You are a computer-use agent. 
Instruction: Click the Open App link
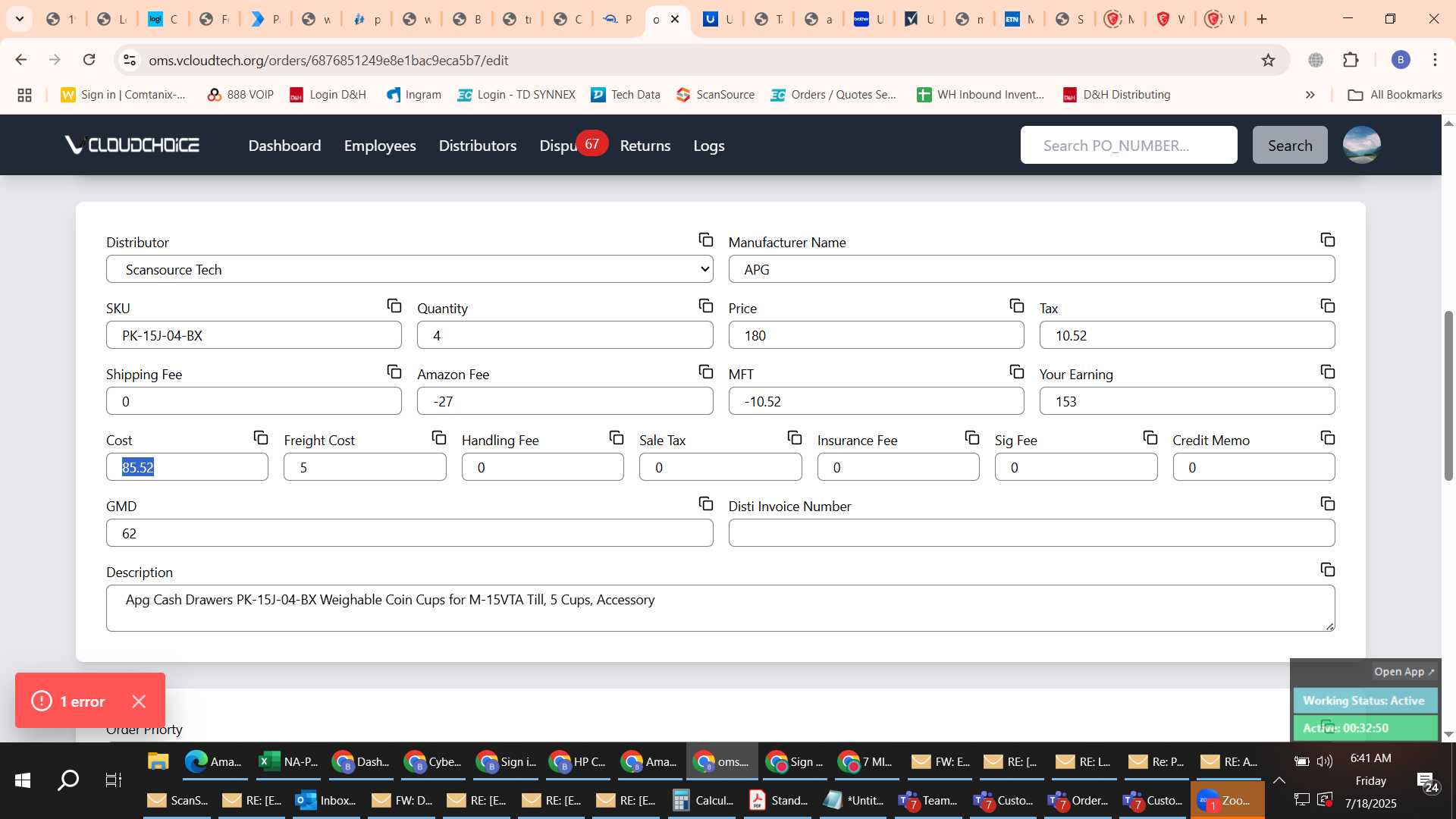(x=1404, y=672)
